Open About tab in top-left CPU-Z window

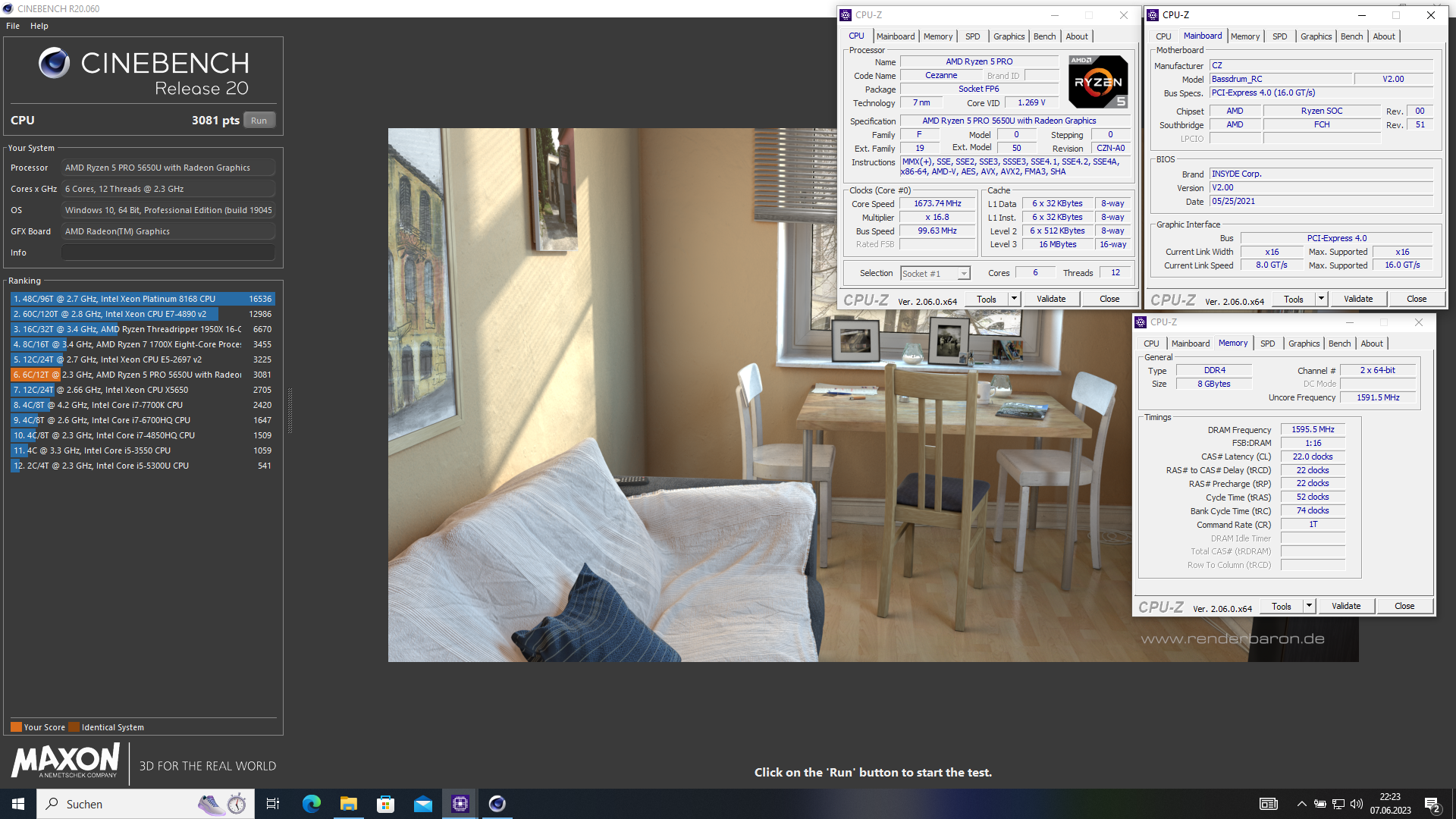pos(1077,36)
